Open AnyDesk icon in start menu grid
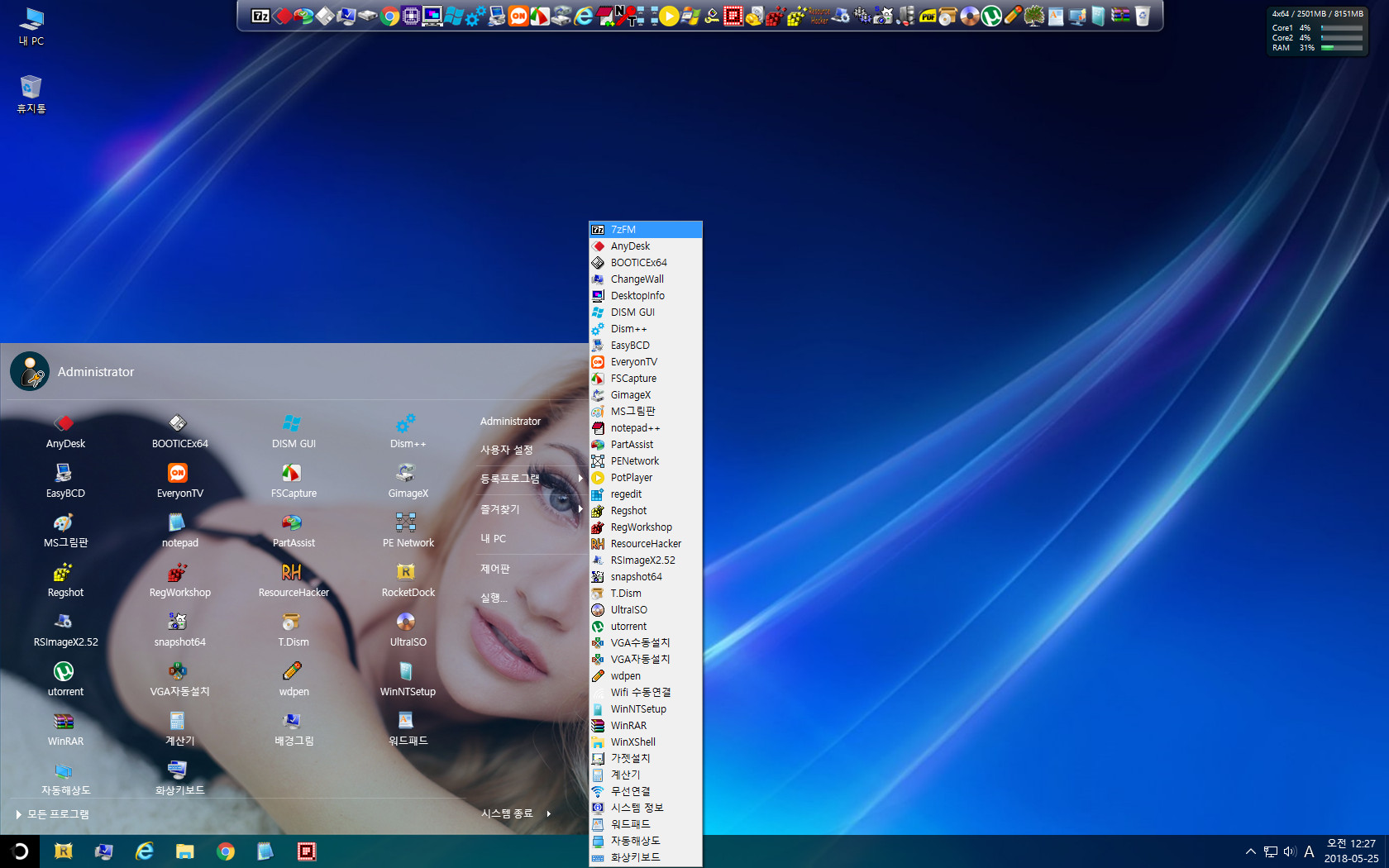 pos(65,432)
